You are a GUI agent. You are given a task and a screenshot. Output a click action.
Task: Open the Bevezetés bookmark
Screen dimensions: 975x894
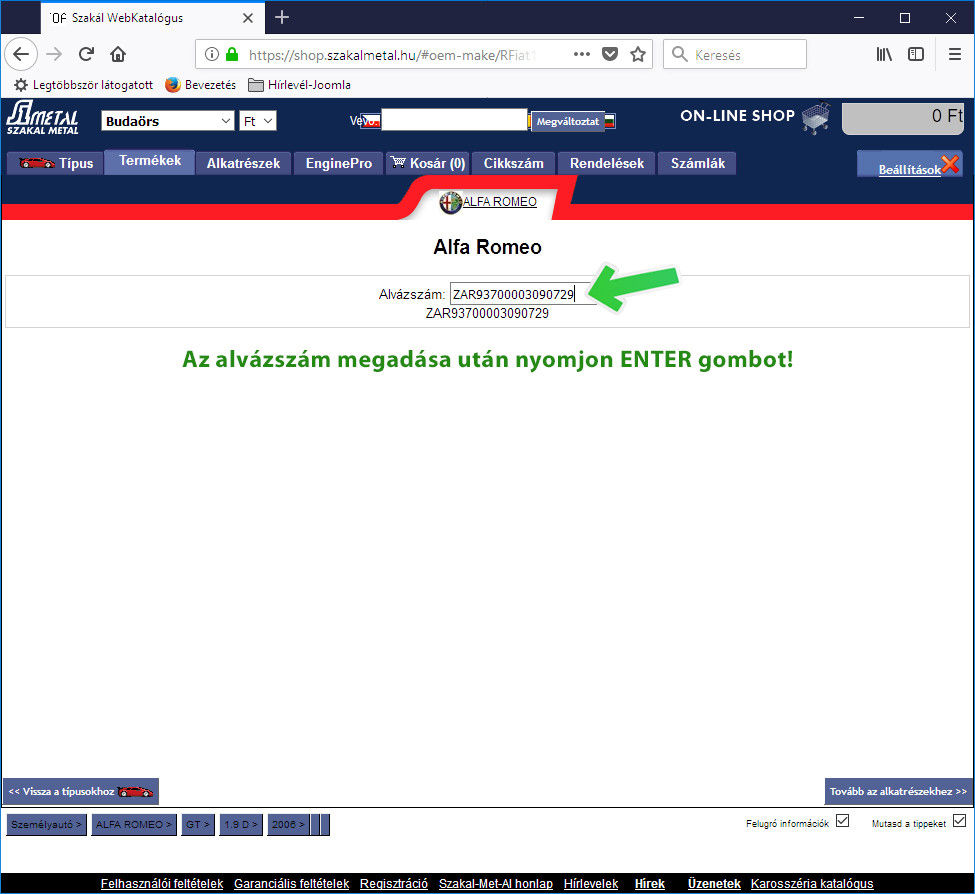[x=201, y=85]
